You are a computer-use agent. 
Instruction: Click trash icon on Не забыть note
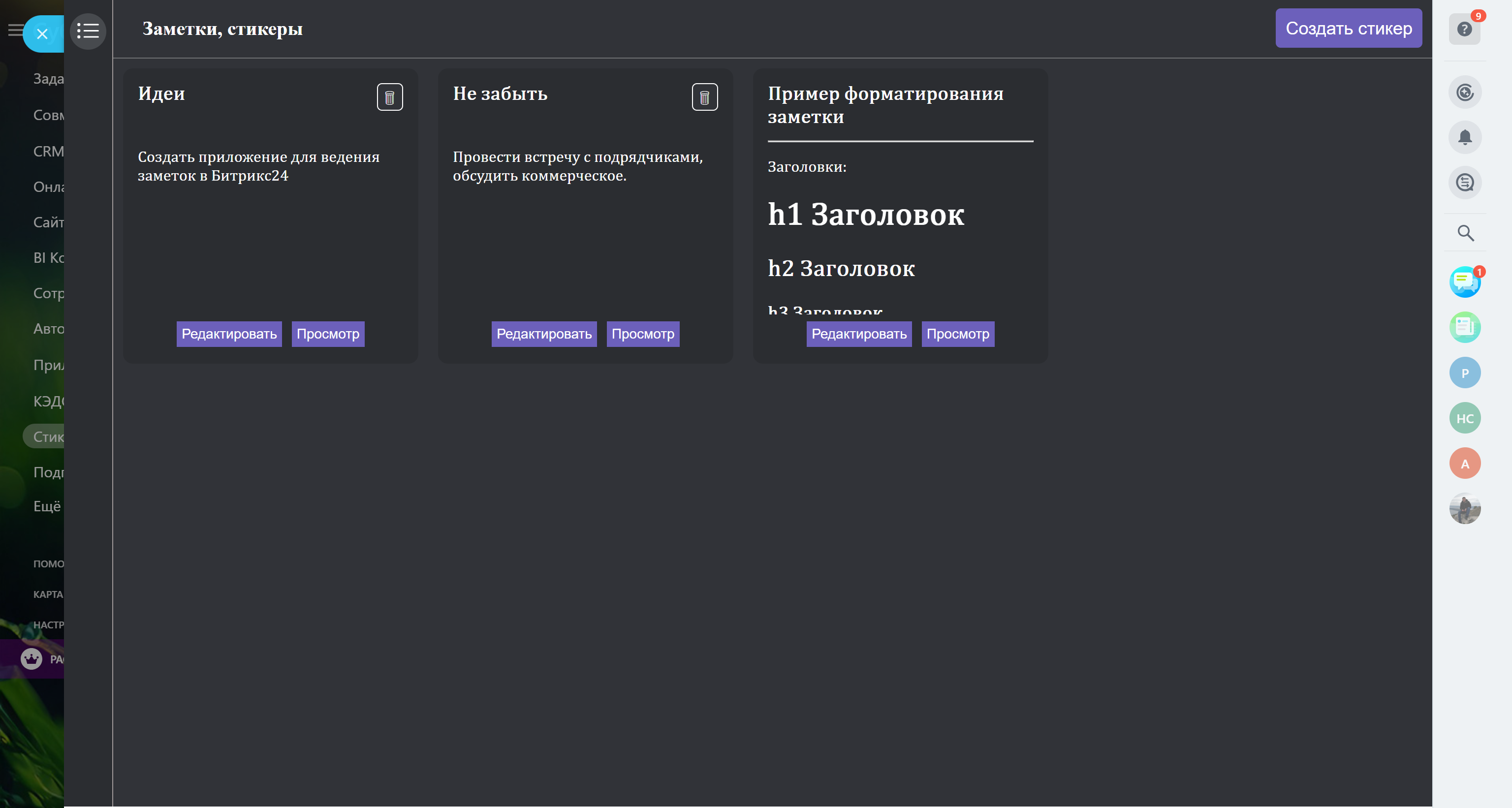point(704,97)
